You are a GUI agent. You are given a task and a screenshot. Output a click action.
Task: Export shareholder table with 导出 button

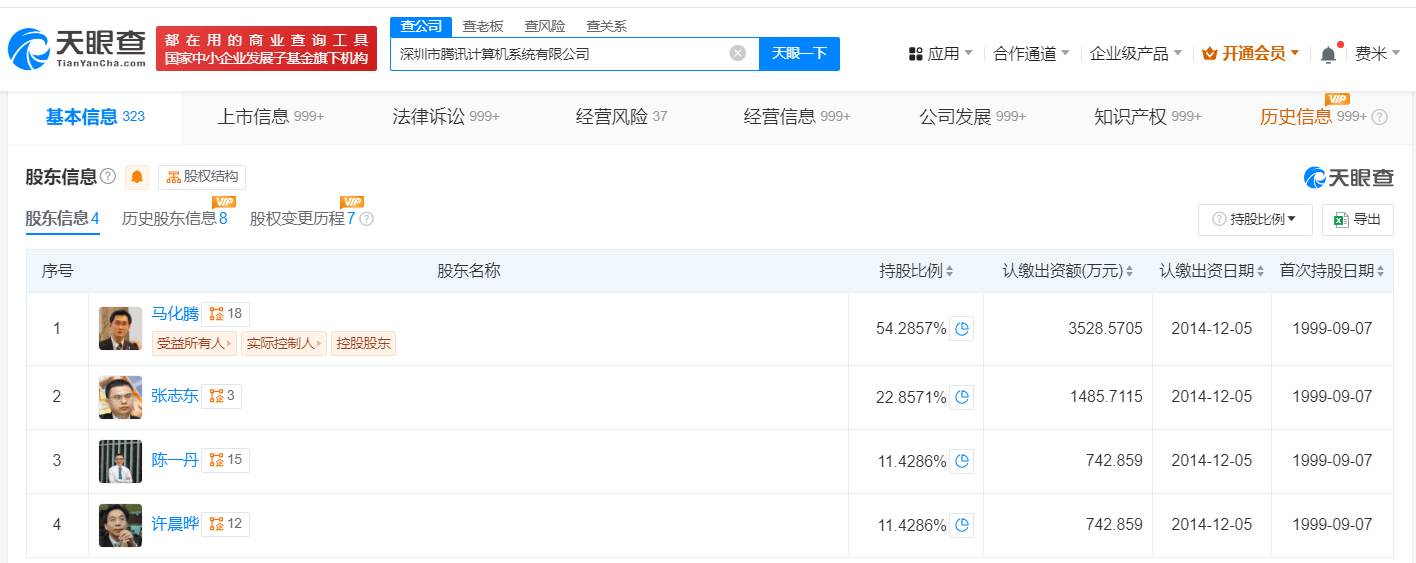(x=1357, y=220)
